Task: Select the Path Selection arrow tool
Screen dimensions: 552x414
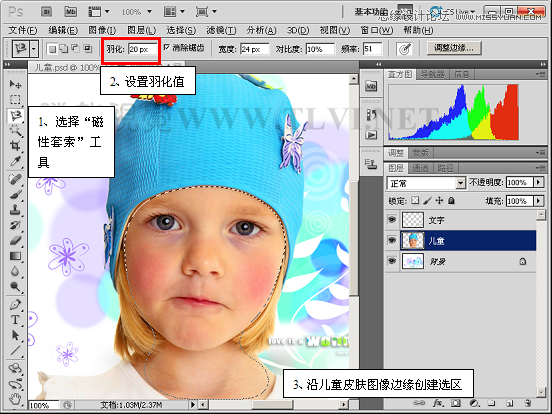Action: click(x=15, y=335)
